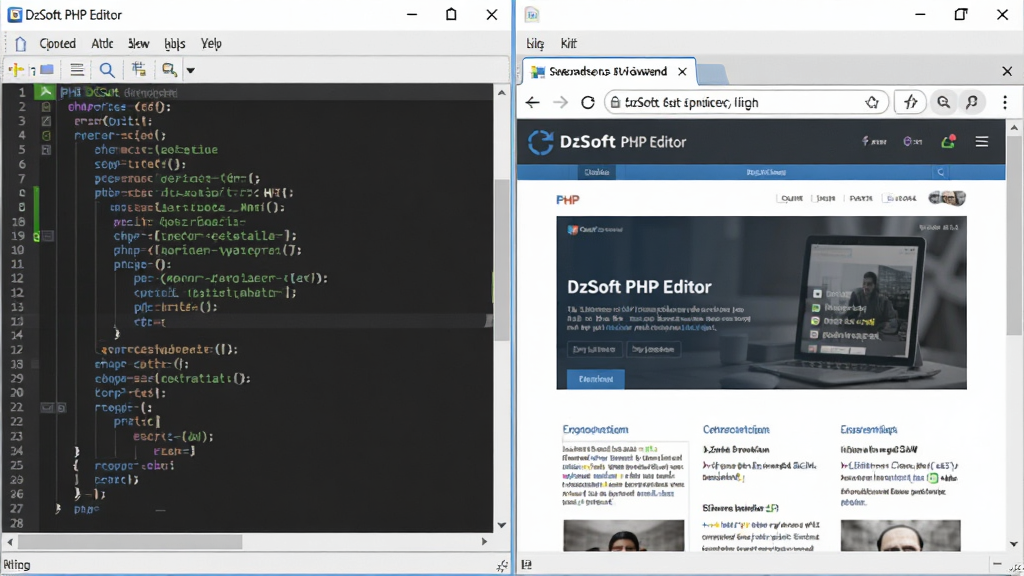
Task: Open the black dropdown arrow in editor toolbar
Action: pos(191,70)
